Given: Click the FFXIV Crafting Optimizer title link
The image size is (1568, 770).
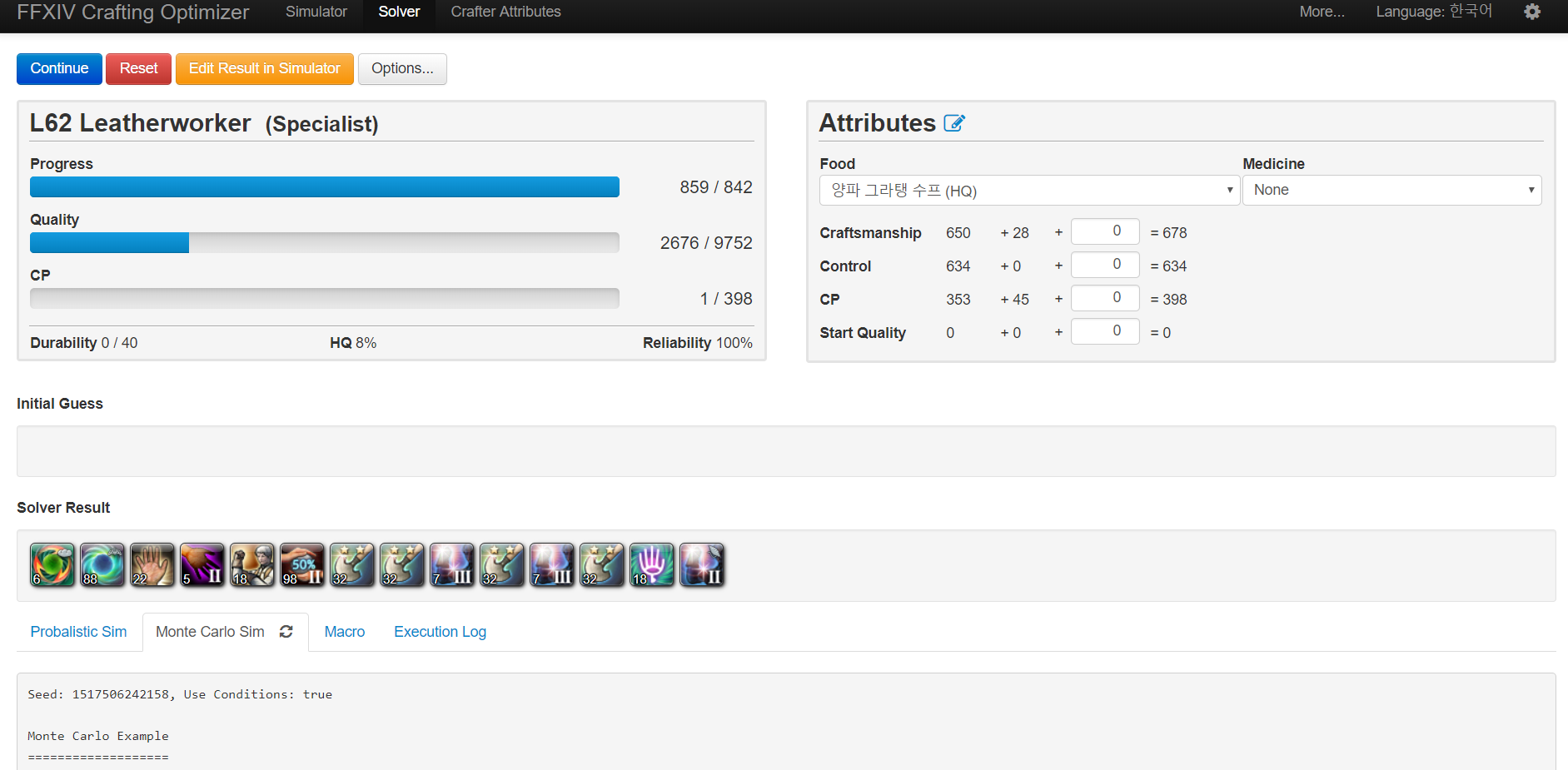Looking at the screenshot, I should [133, 12].
